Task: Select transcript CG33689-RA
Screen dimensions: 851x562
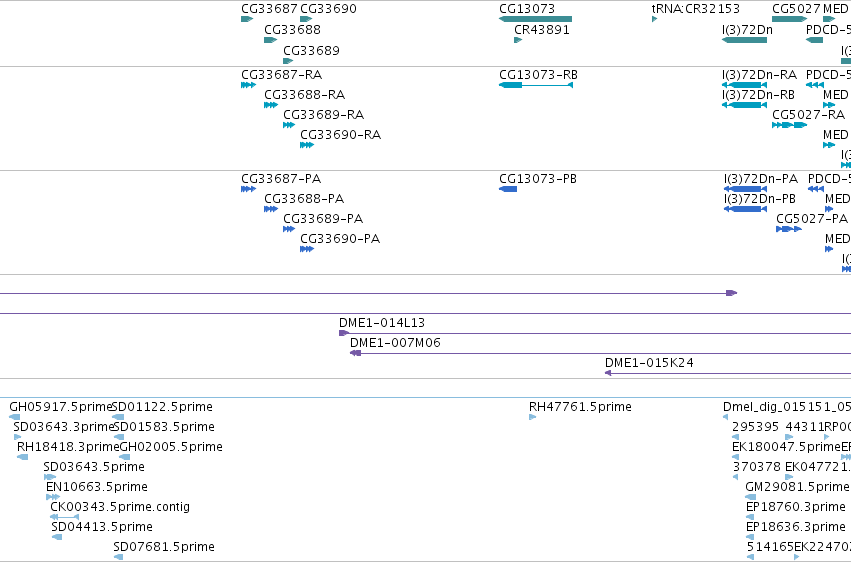Action: click(x=289, y=125)
